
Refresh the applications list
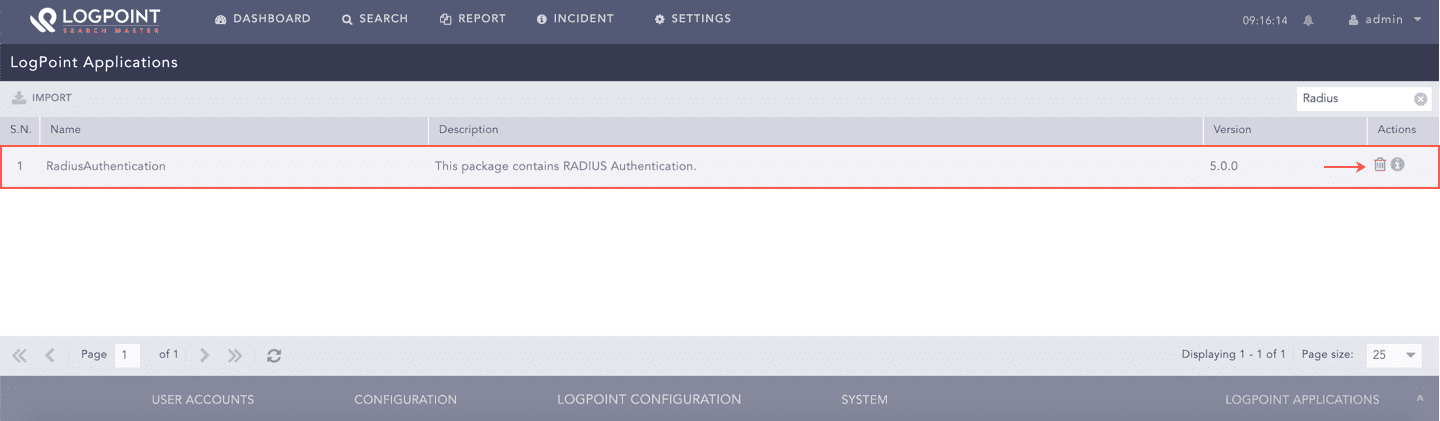pyautogui.click(x=274, y=355)
